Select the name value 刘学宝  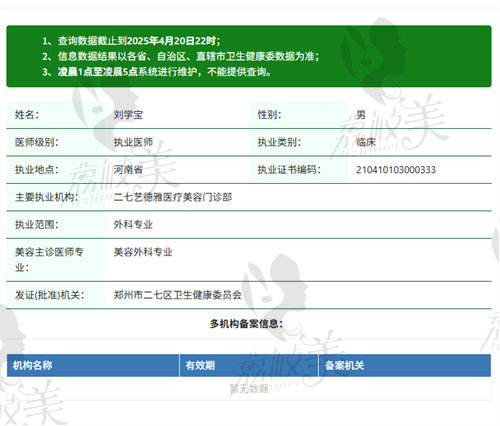[128, 115]
